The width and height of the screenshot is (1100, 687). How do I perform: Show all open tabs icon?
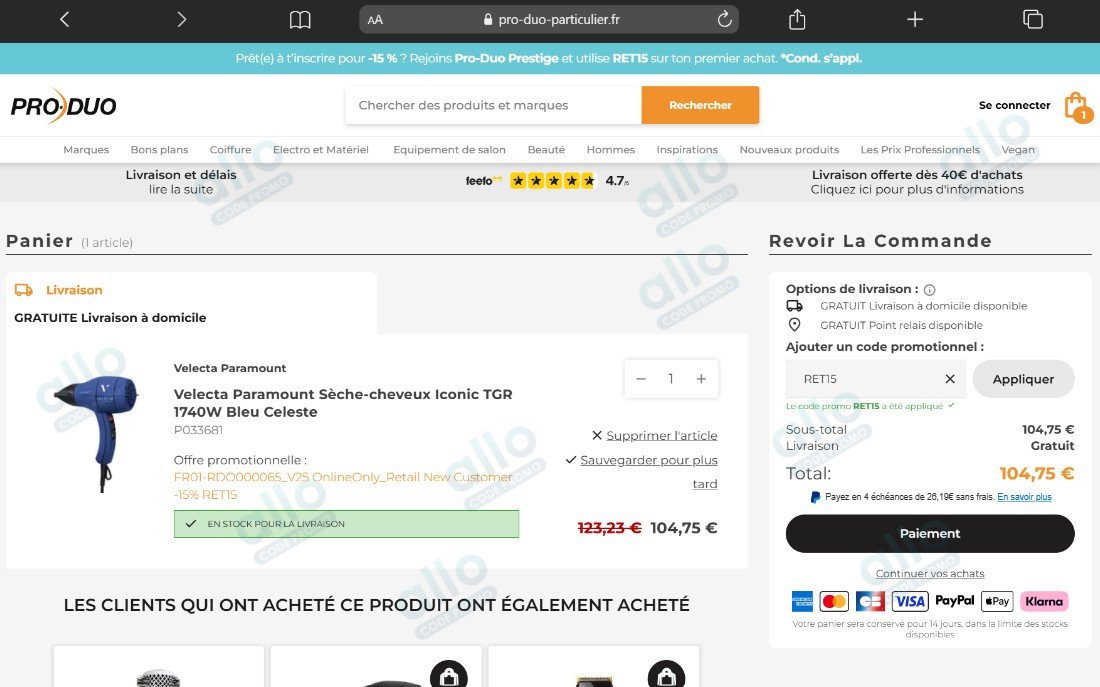(1033, 20)
